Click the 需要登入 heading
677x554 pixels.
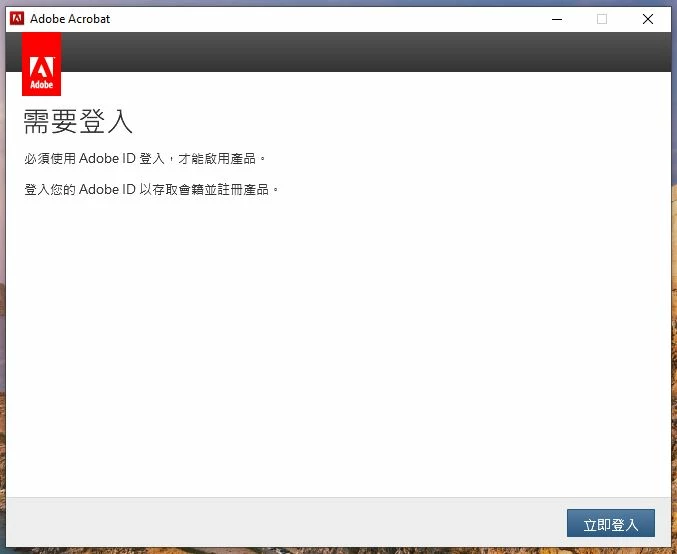[78, 121]
